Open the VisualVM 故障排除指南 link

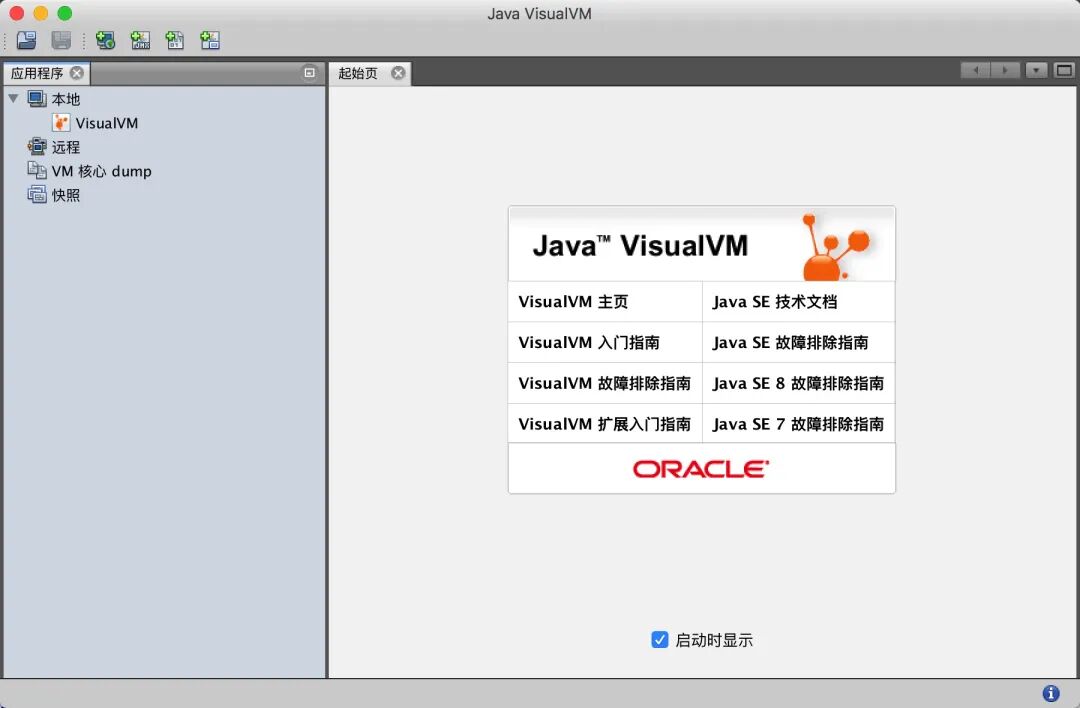604,383
